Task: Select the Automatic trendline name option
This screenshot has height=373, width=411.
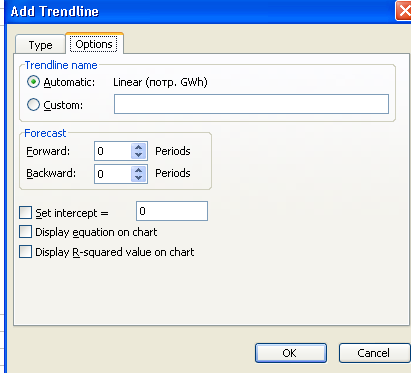Action: [33, 82]
